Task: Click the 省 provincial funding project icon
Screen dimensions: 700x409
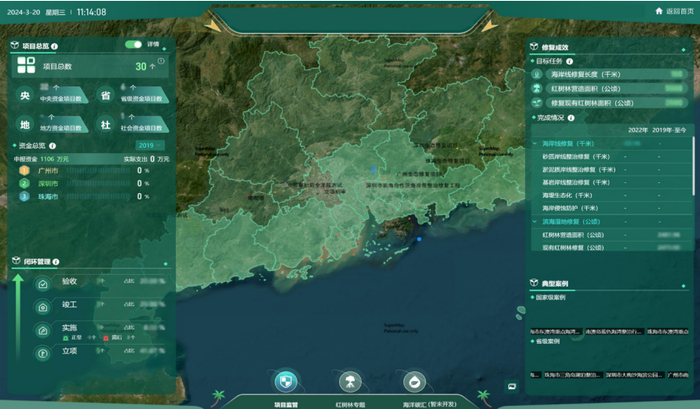Action: (105, 96)
